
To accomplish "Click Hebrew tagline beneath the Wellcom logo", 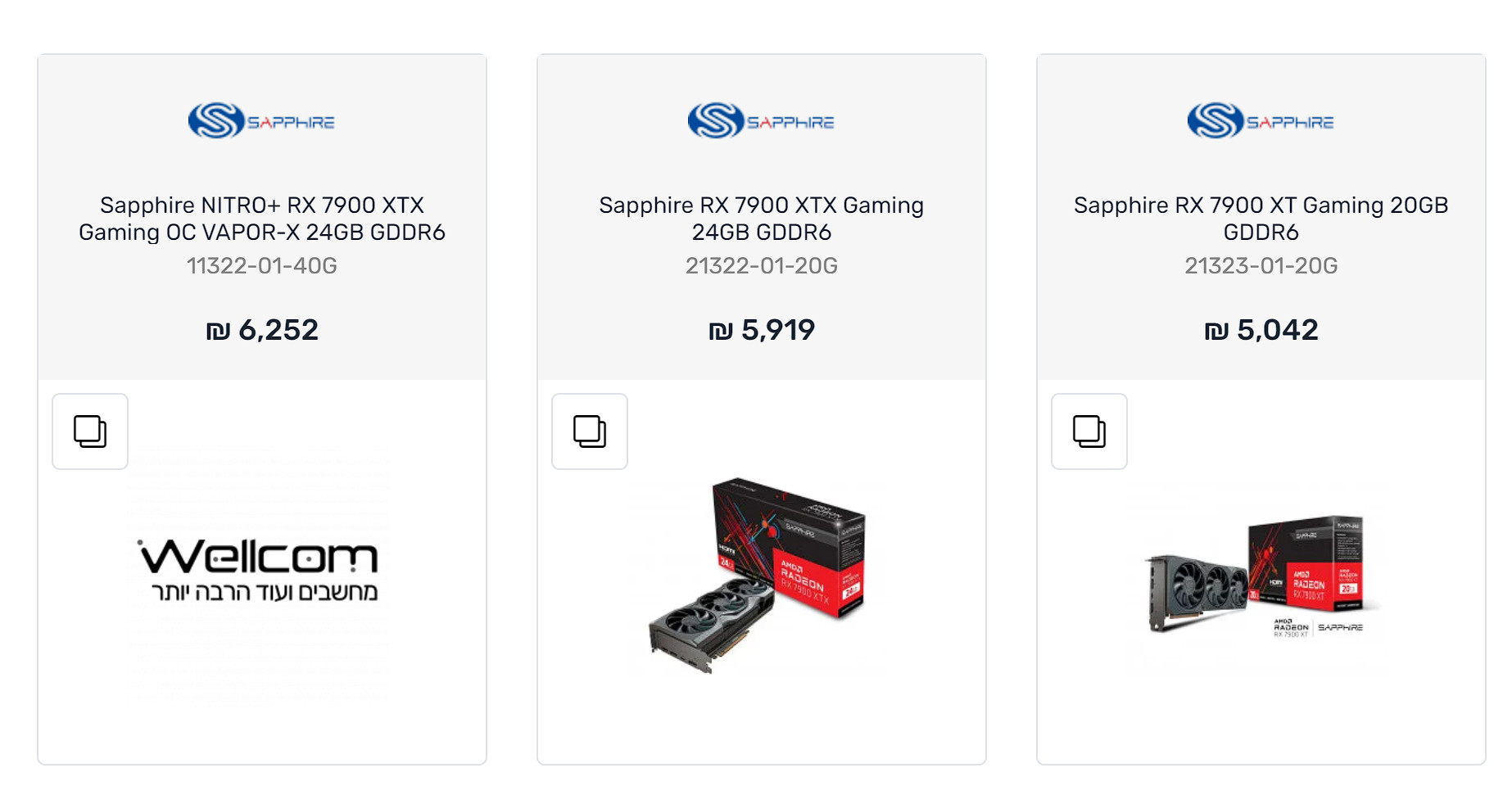I will point(264,593).
